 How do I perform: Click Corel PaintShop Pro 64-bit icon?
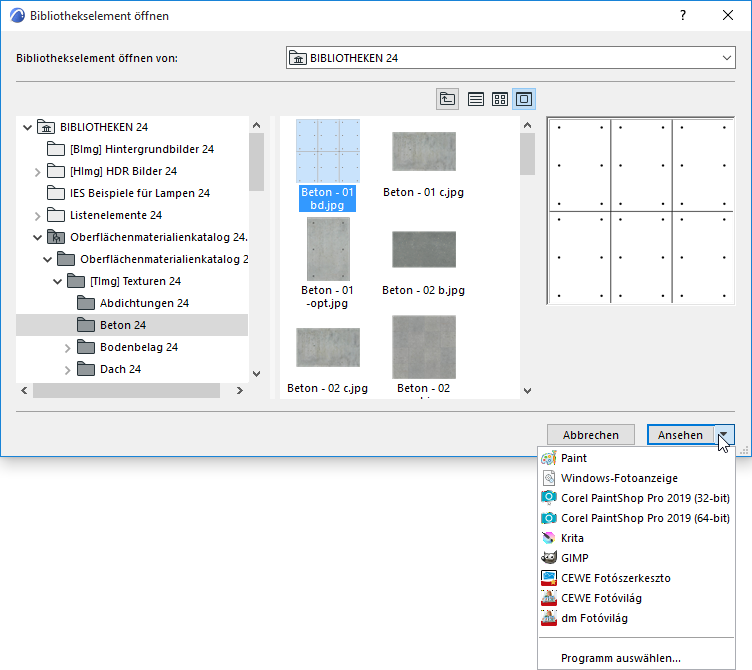[549, 518]
